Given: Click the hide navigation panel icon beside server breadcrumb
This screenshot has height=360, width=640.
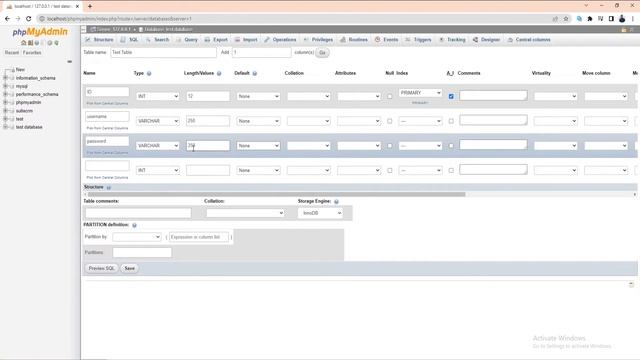Looking at the screenshot, I should click(x=83, y=29).
